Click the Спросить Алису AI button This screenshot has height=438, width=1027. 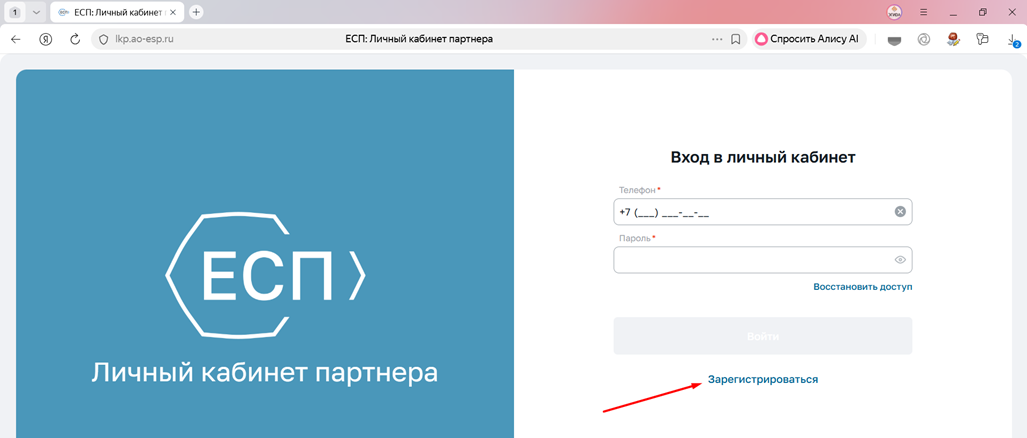pos(809,39)
